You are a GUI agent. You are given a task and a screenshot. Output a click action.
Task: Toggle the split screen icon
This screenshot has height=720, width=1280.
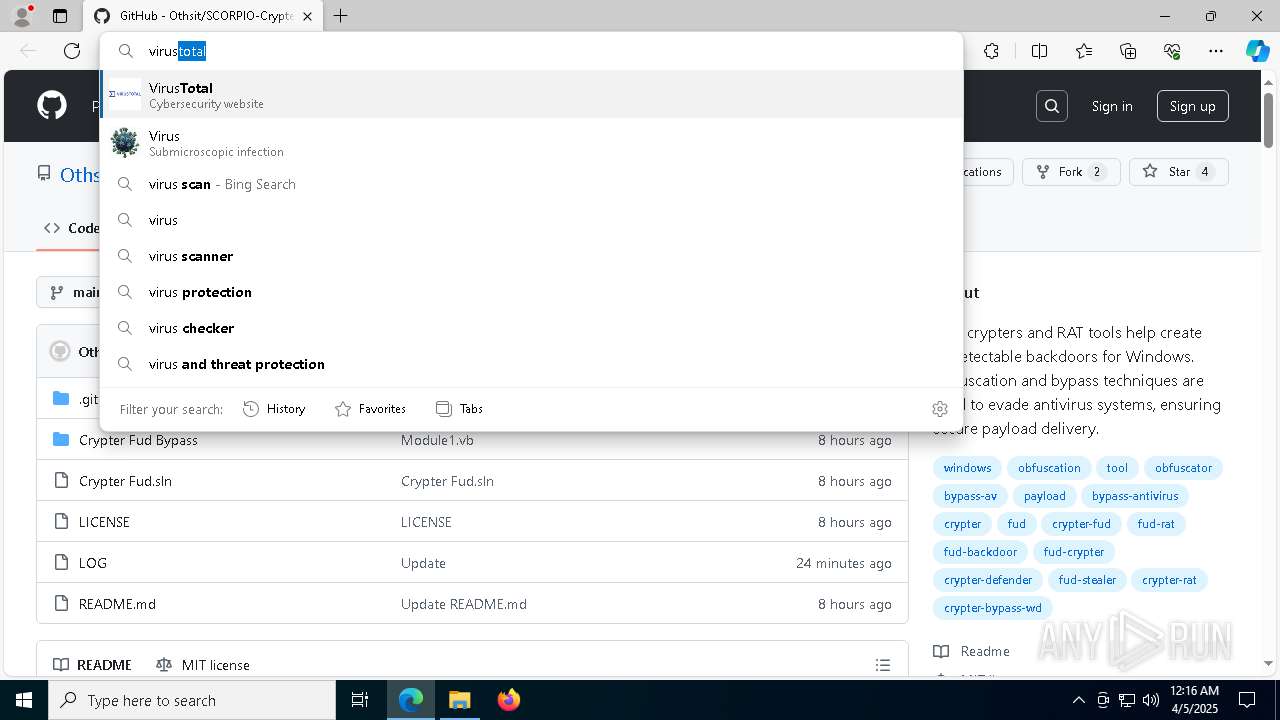click(x=1039, y=51)
